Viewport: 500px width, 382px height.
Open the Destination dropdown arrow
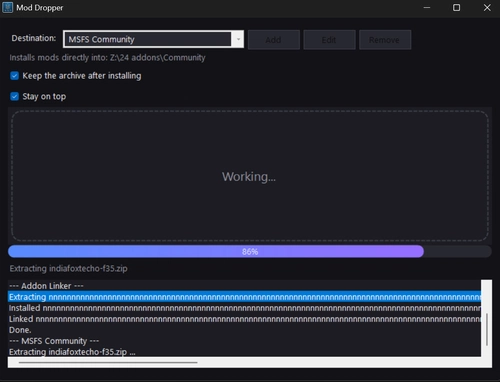coord(238,39)
